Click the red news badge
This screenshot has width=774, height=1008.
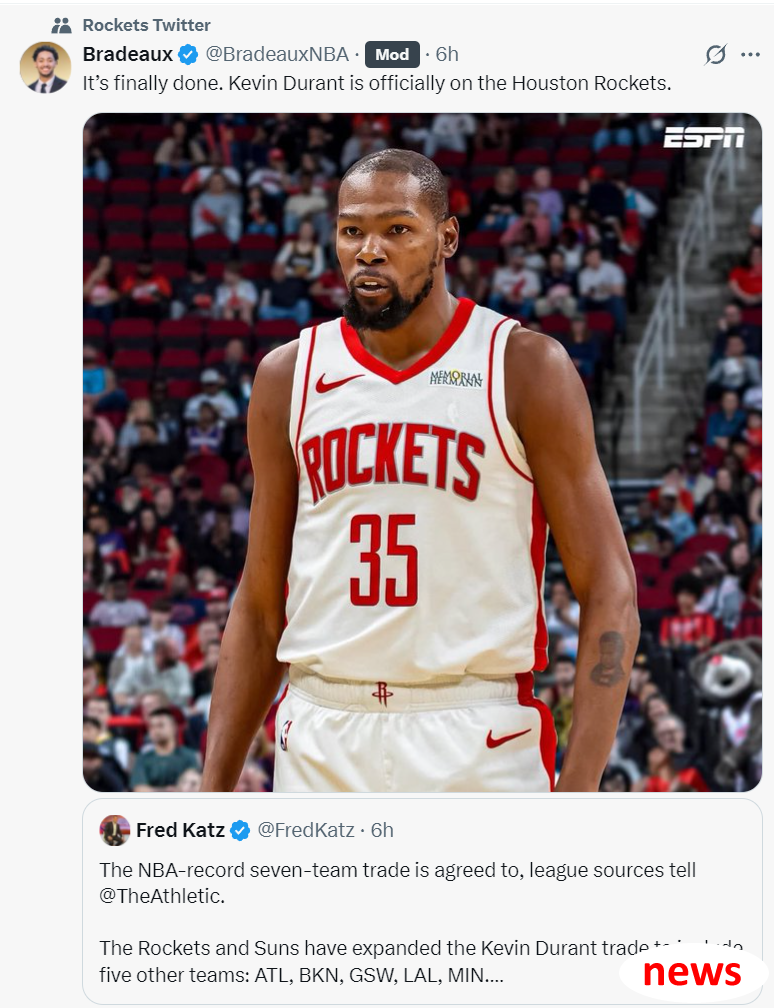(x=692, y=973)
